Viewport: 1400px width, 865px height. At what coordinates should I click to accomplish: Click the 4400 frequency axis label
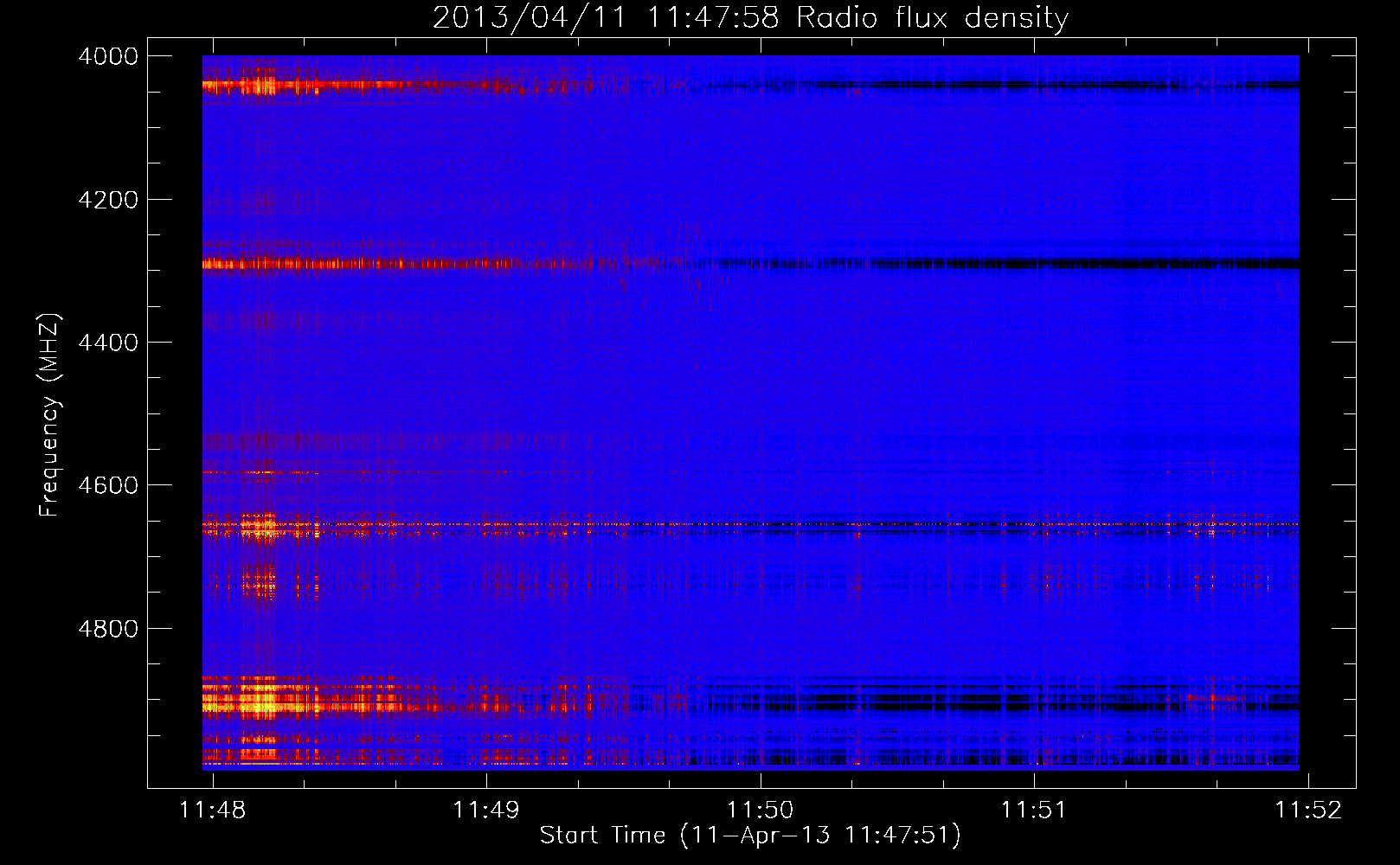point(108,343)
